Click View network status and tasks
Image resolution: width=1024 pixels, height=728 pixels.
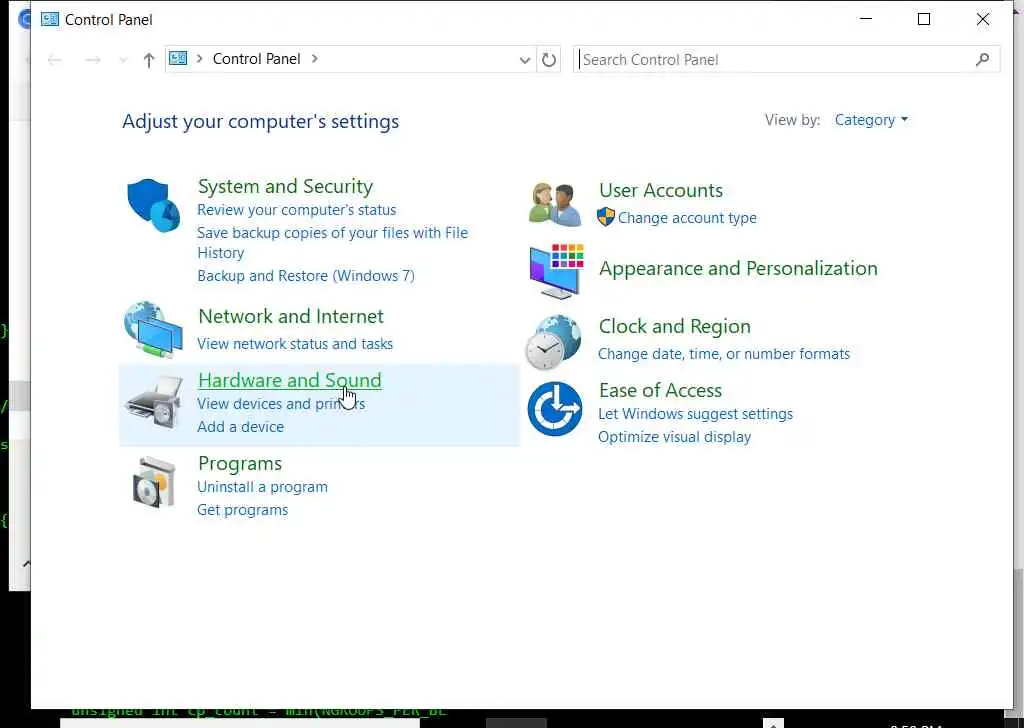point(295,343)
